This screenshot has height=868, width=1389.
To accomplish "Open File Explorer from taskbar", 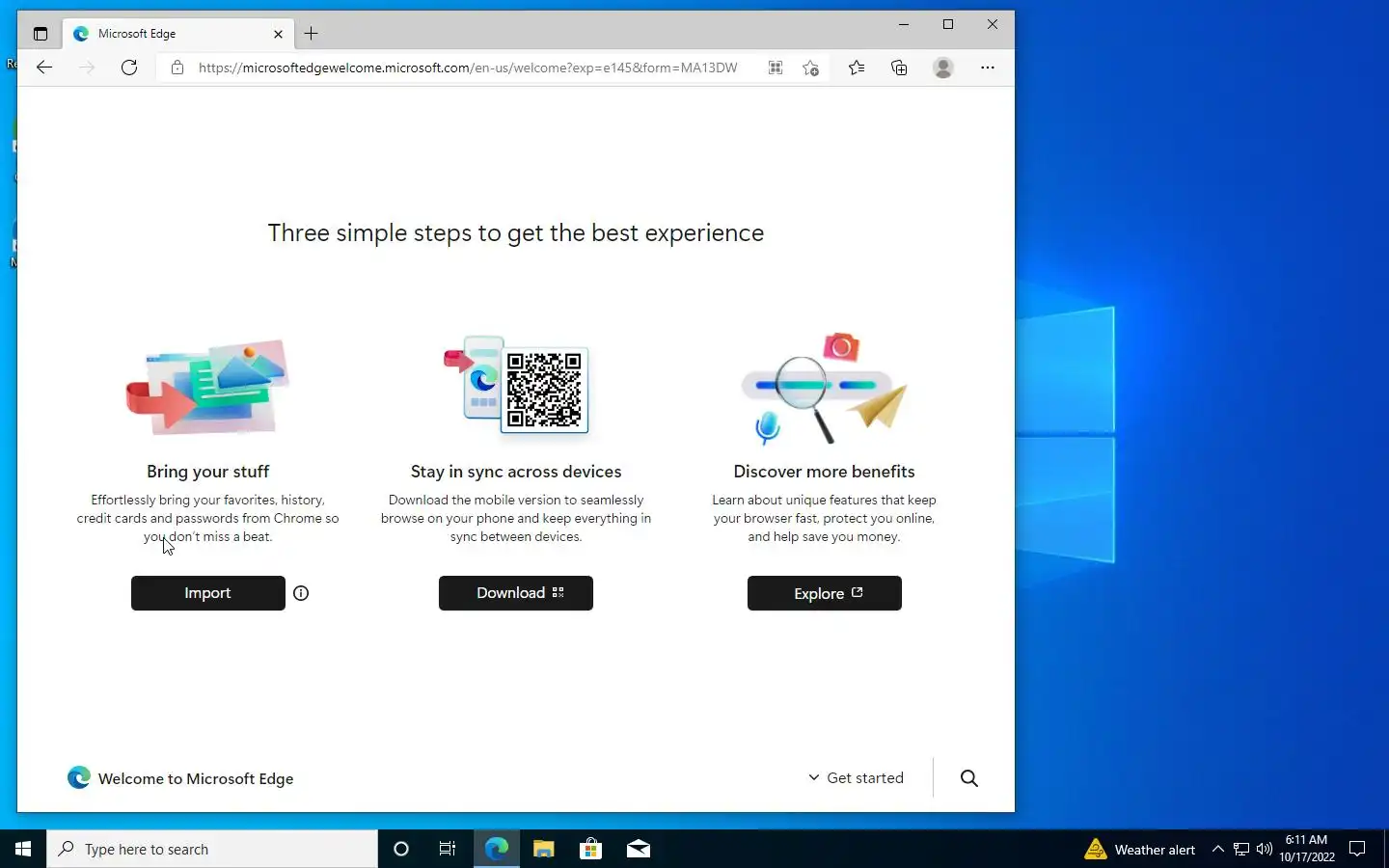I will tap(543, 849).
